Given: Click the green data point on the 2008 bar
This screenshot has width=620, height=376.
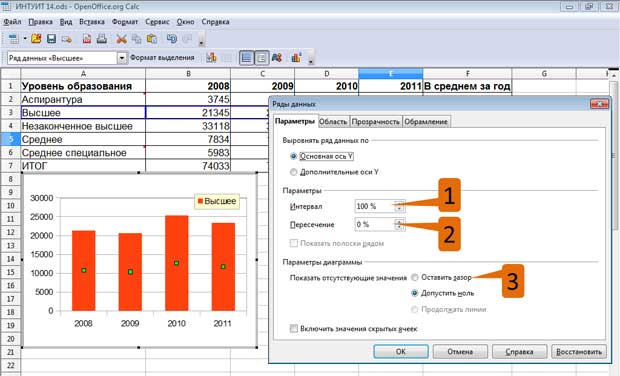Looking at the screenshot, I should tap(84, 270).
